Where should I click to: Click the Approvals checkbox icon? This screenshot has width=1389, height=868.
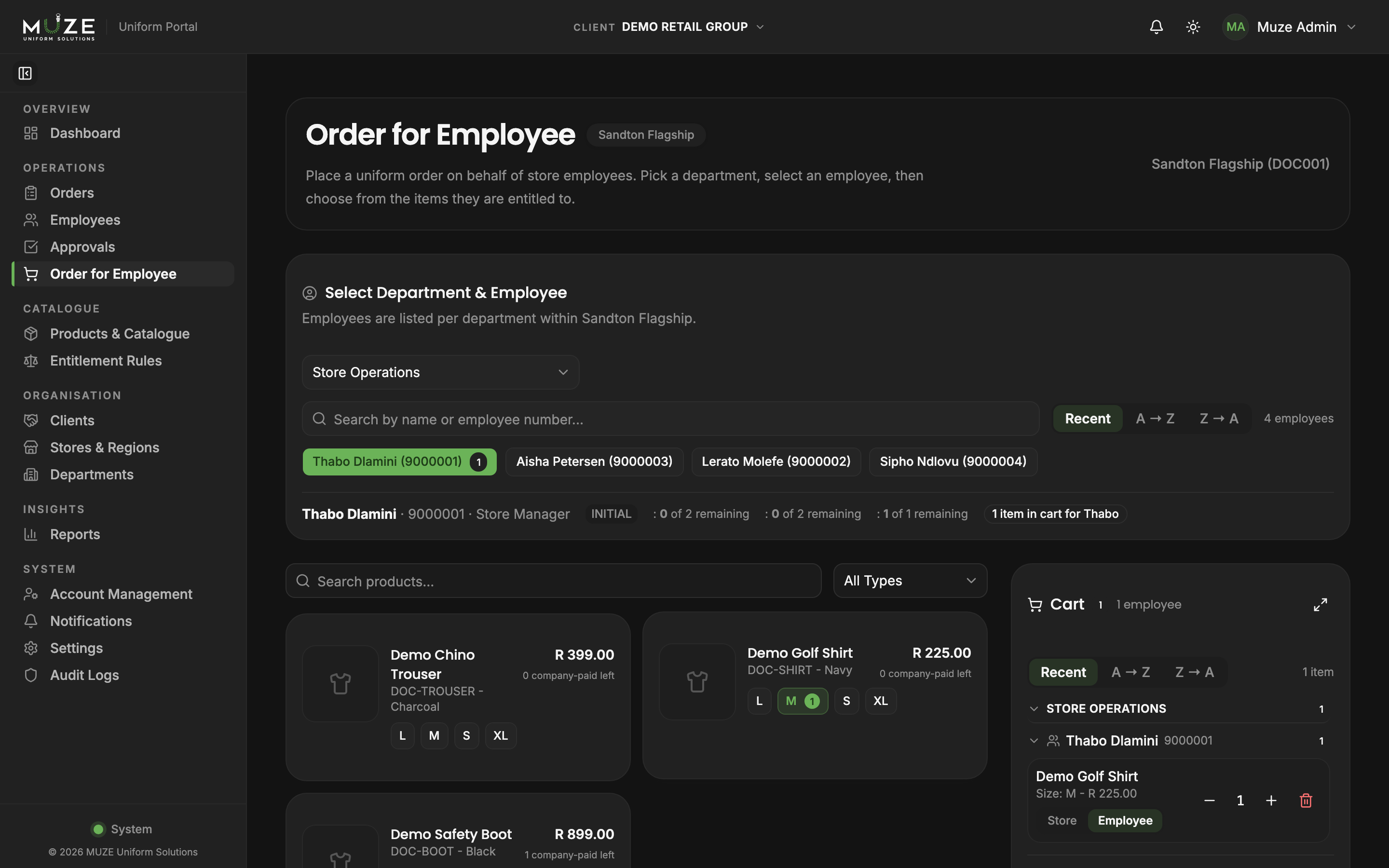[x=31, y=247]
